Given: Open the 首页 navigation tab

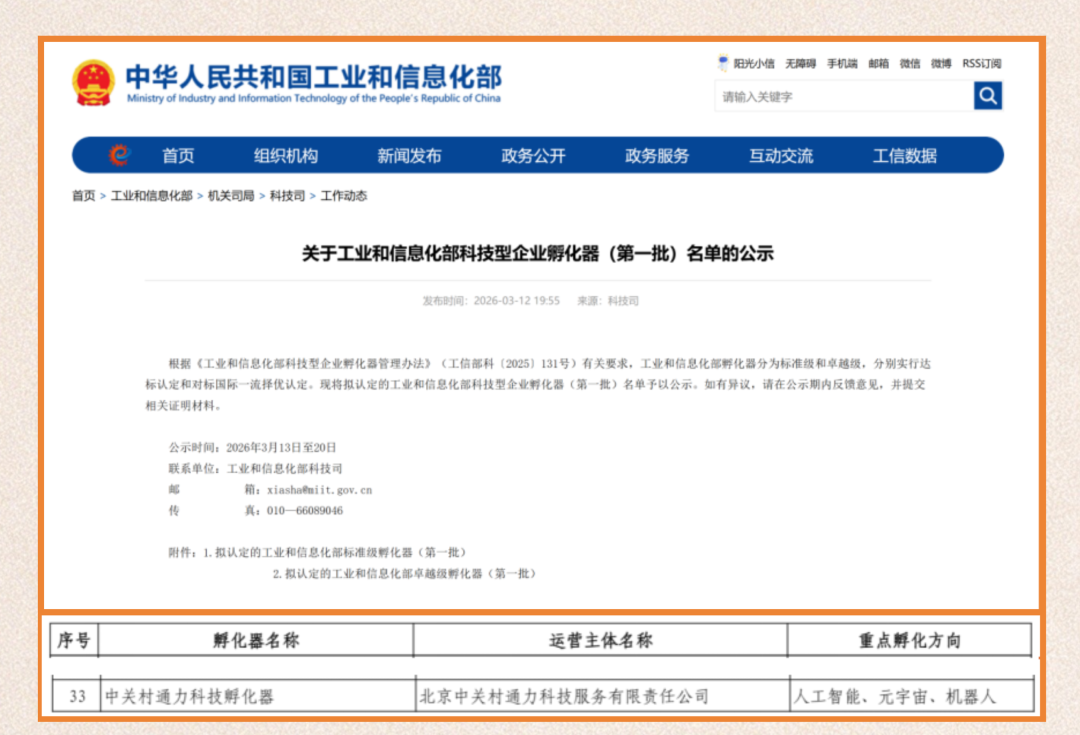Looking at the screenshot, I should 178,156.
